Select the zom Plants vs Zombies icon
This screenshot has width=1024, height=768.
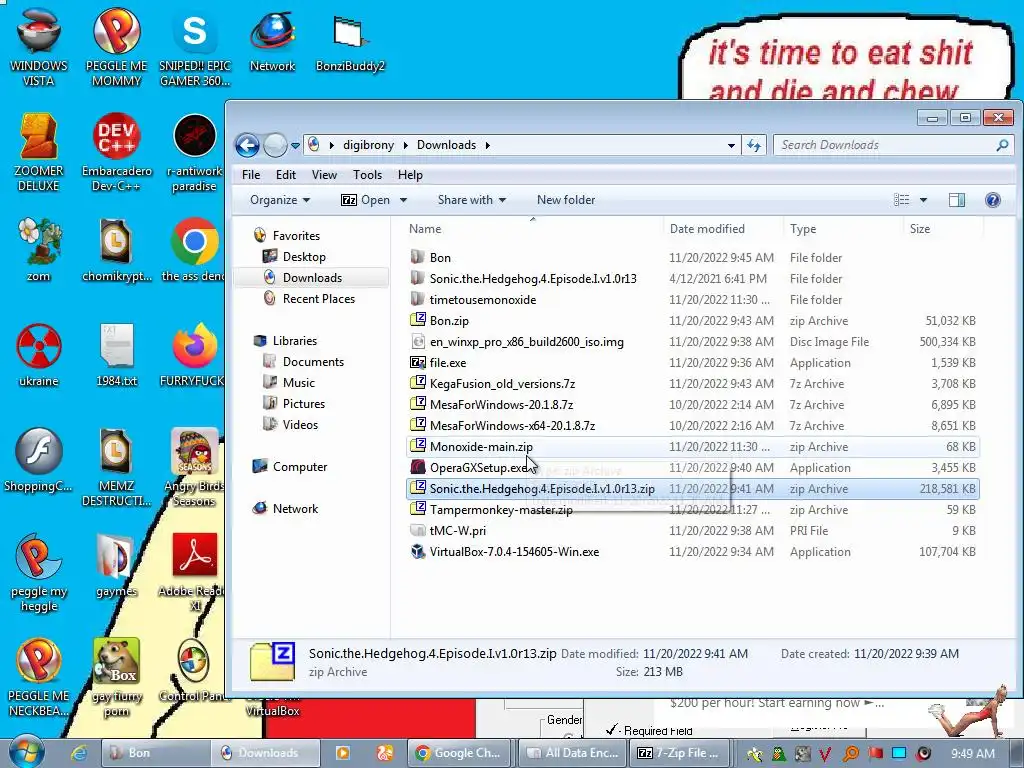click(x=39, y=250)
